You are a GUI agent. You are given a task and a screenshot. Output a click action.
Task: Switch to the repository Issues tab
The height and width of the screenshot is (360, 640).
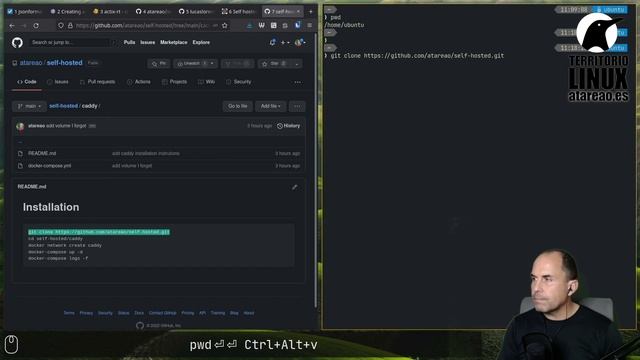[x=58, y=82]
